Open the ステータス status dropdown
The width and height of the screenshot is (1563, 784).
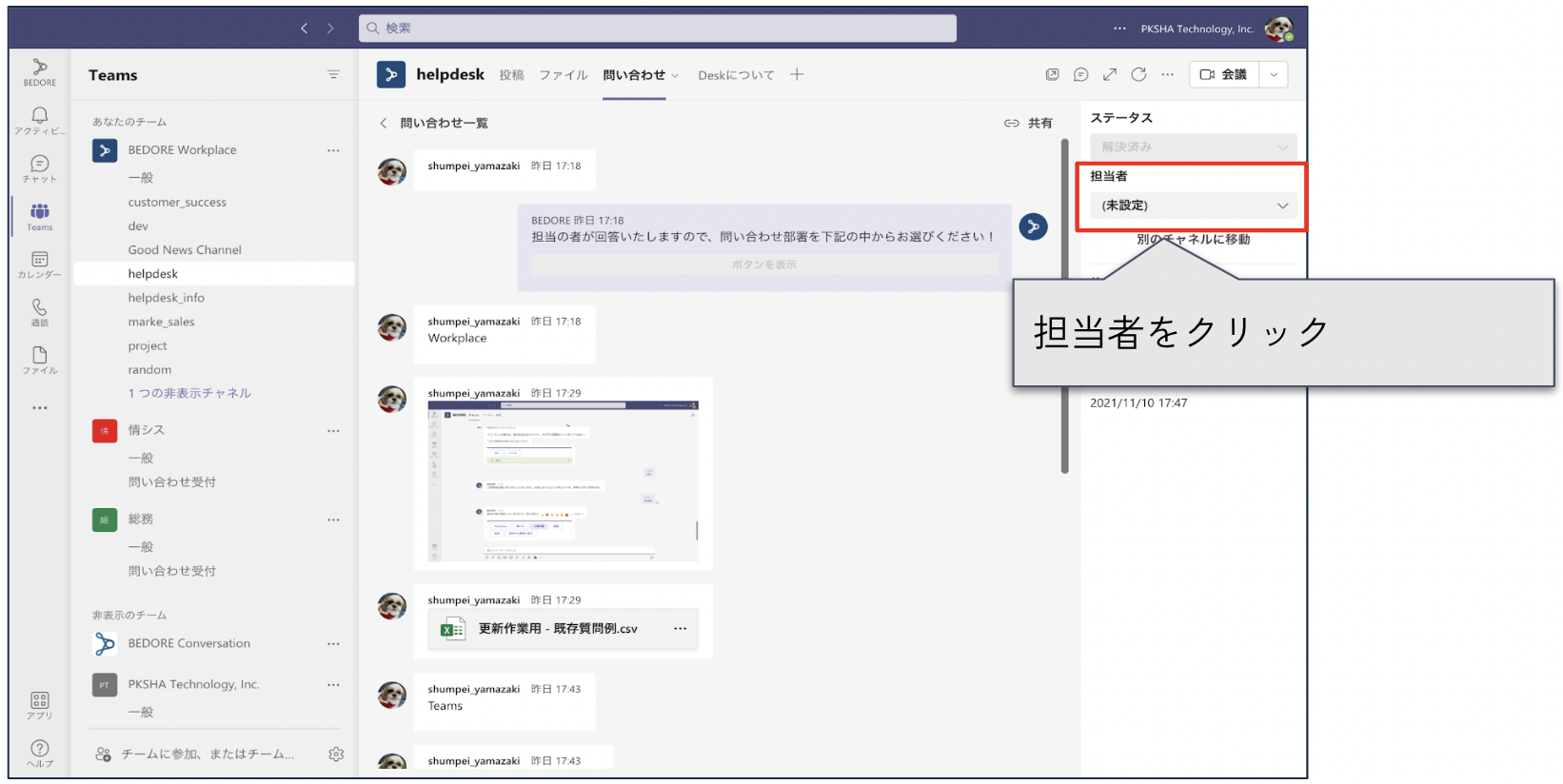pyautogui.click(x=1193, y=147)
